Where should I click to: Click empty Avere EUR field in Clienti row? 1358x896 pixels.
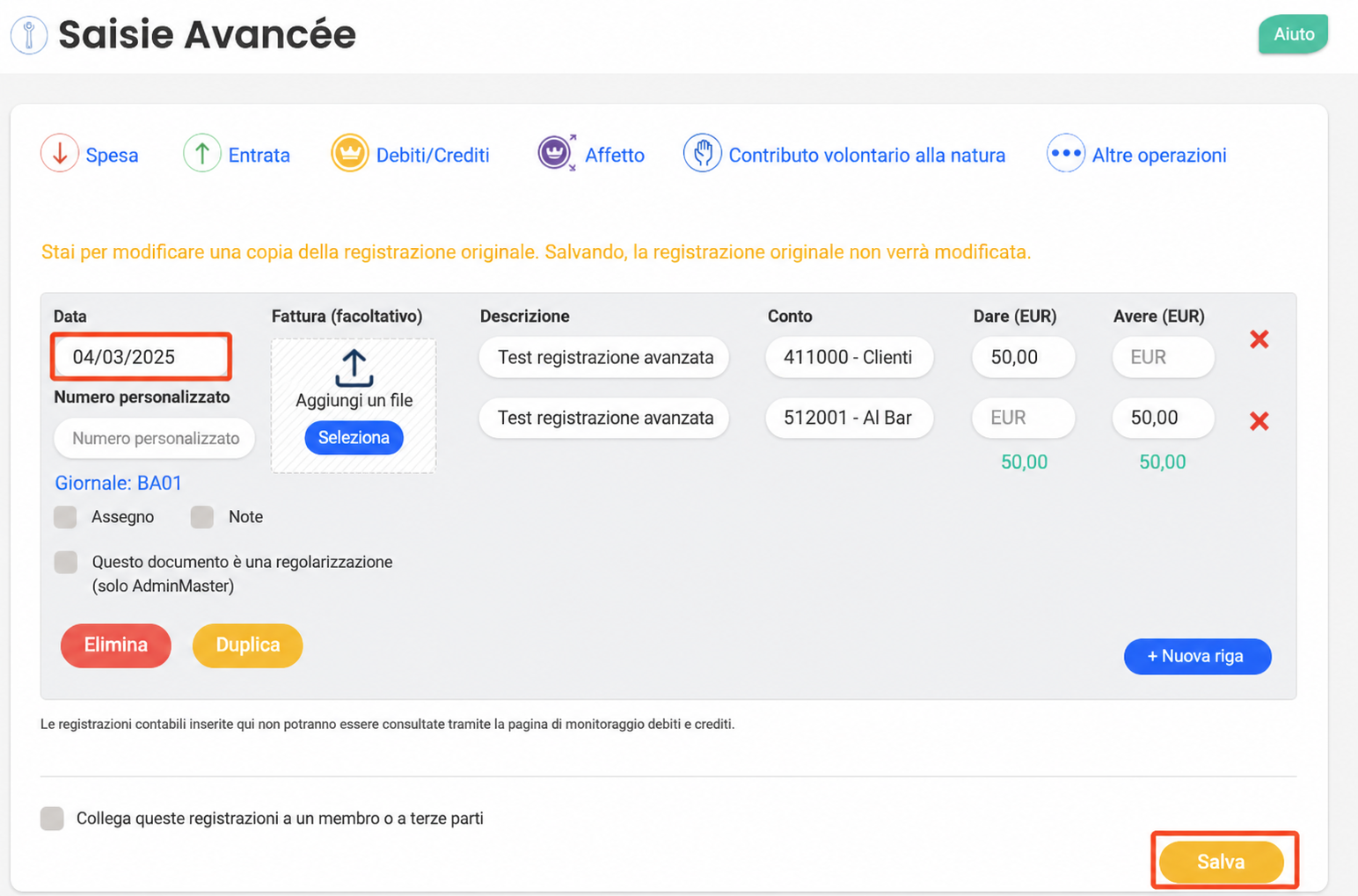1163,358
